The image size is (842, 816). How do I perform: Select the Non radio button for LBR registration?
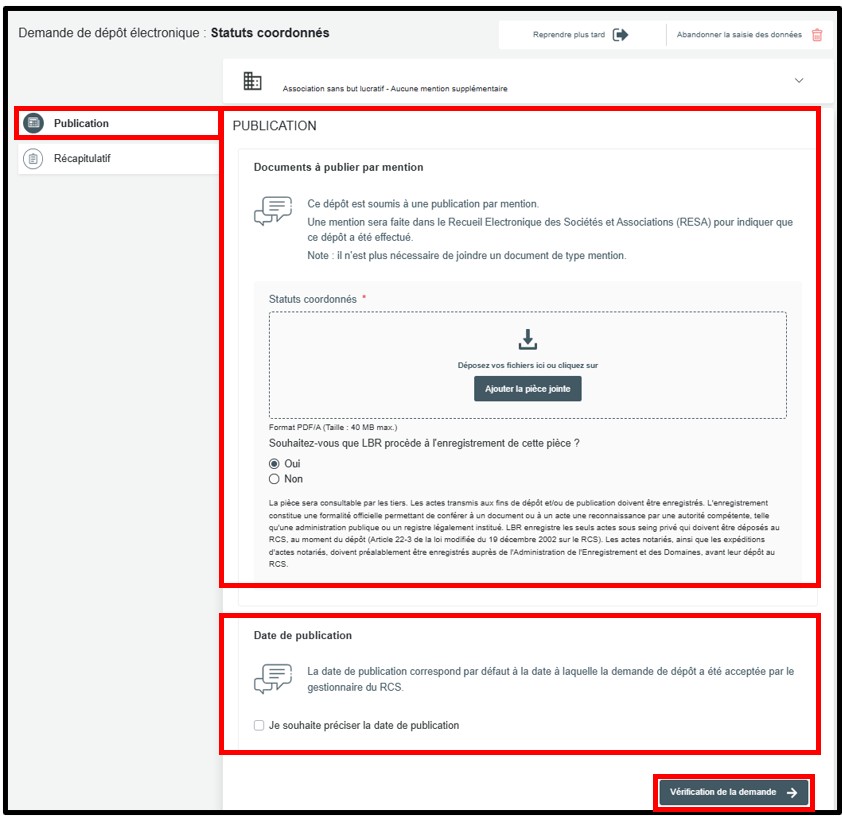pos(274,479)
